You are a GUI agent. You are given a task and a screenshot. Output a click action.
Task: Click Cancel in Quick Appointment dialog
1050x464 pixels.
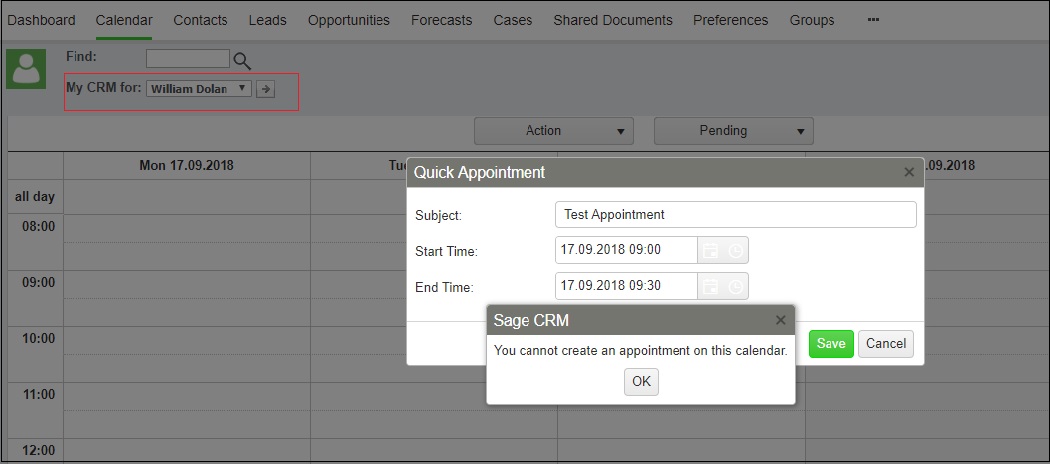coord(886,343)
